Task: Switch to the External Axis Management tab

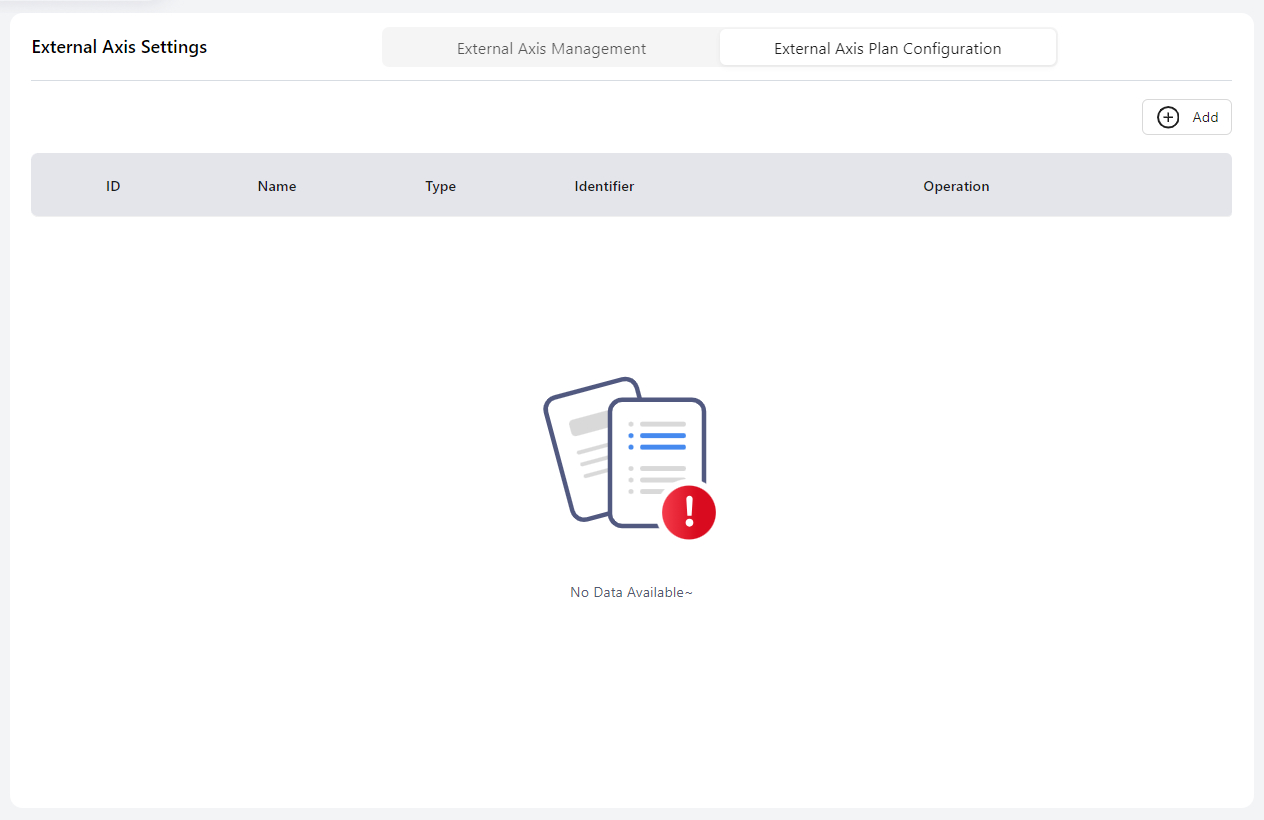Action: pyautogui.click(x=551, y=48)
